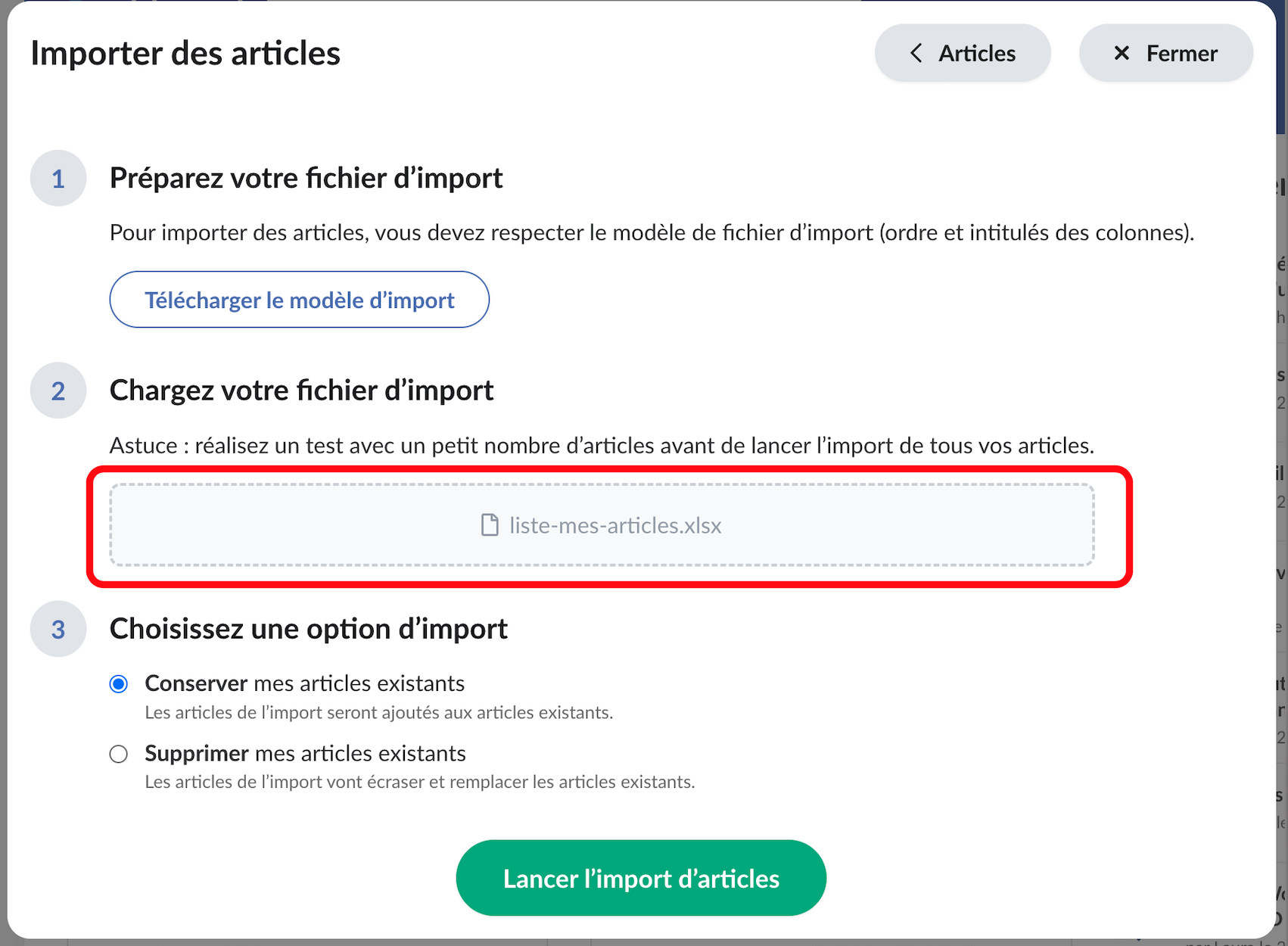Click the X icon in Fermer button

[x=1122, y=53]
